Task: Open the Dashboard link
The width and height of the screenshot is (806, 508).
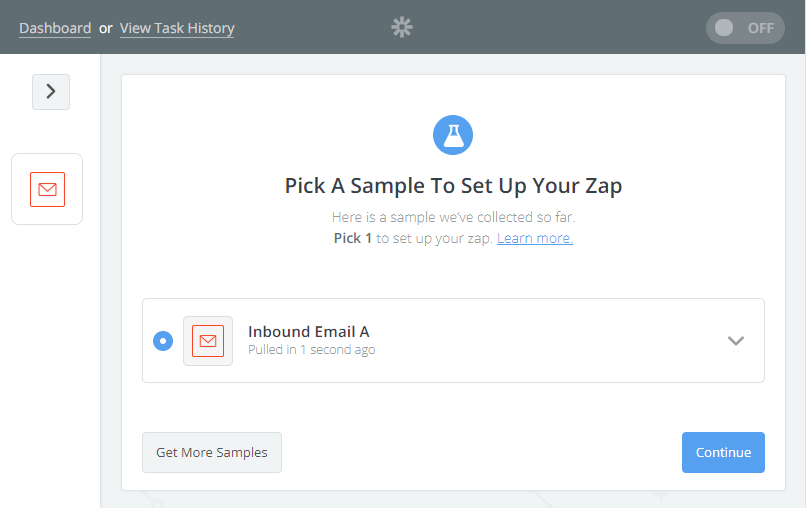Action: 55,28
